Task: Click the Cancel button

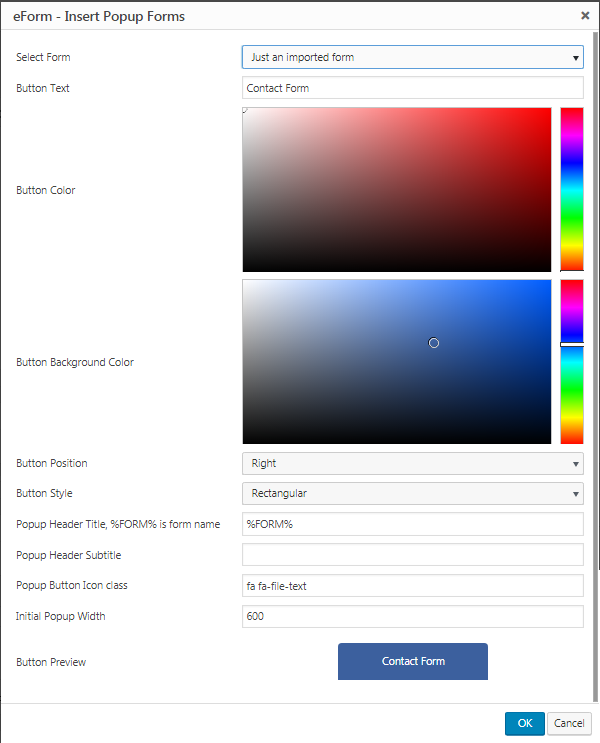Action: click(x=569, y=724)
